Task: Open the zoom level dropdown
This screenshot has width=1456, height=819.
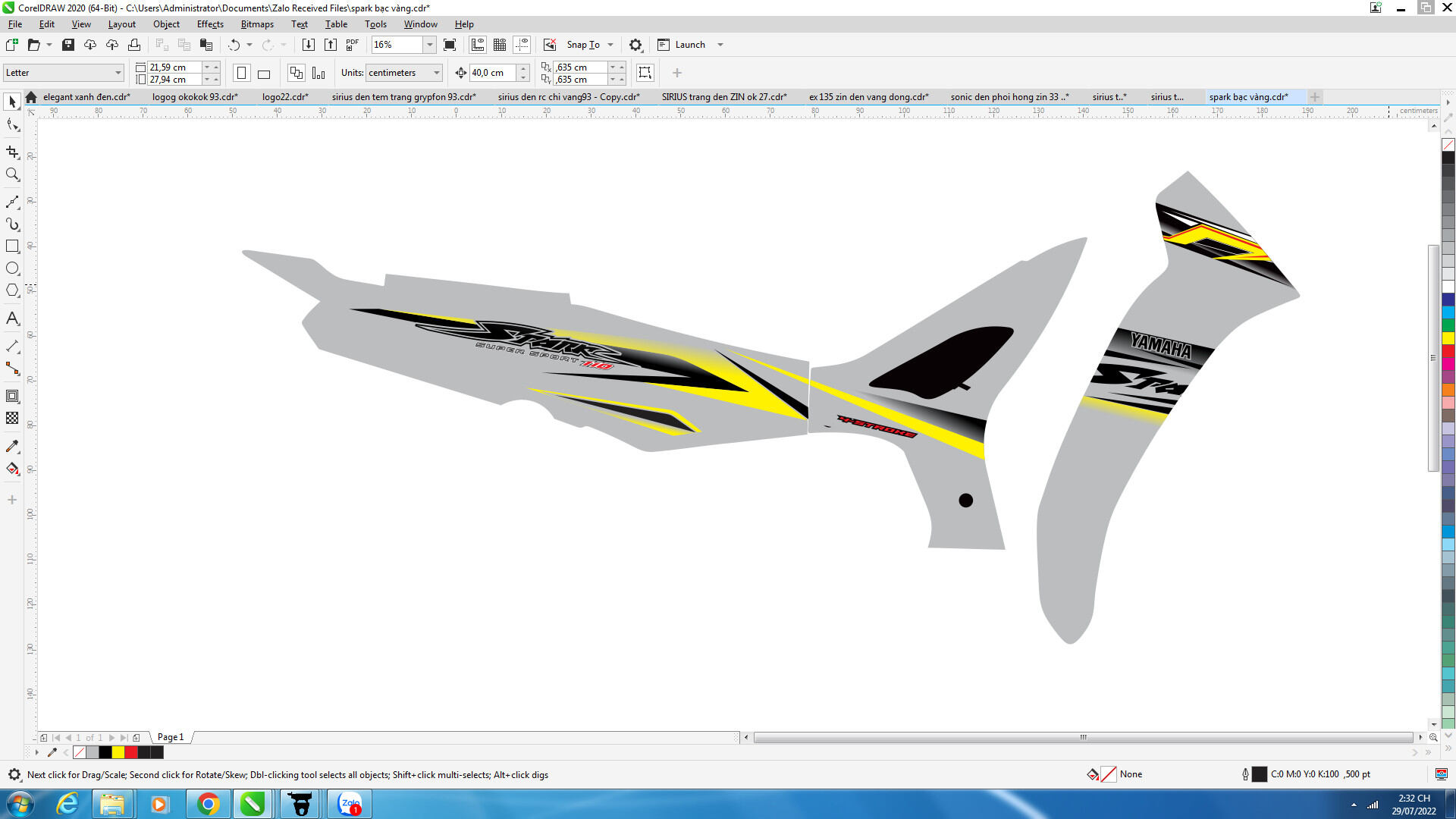Action: [430, 45]
